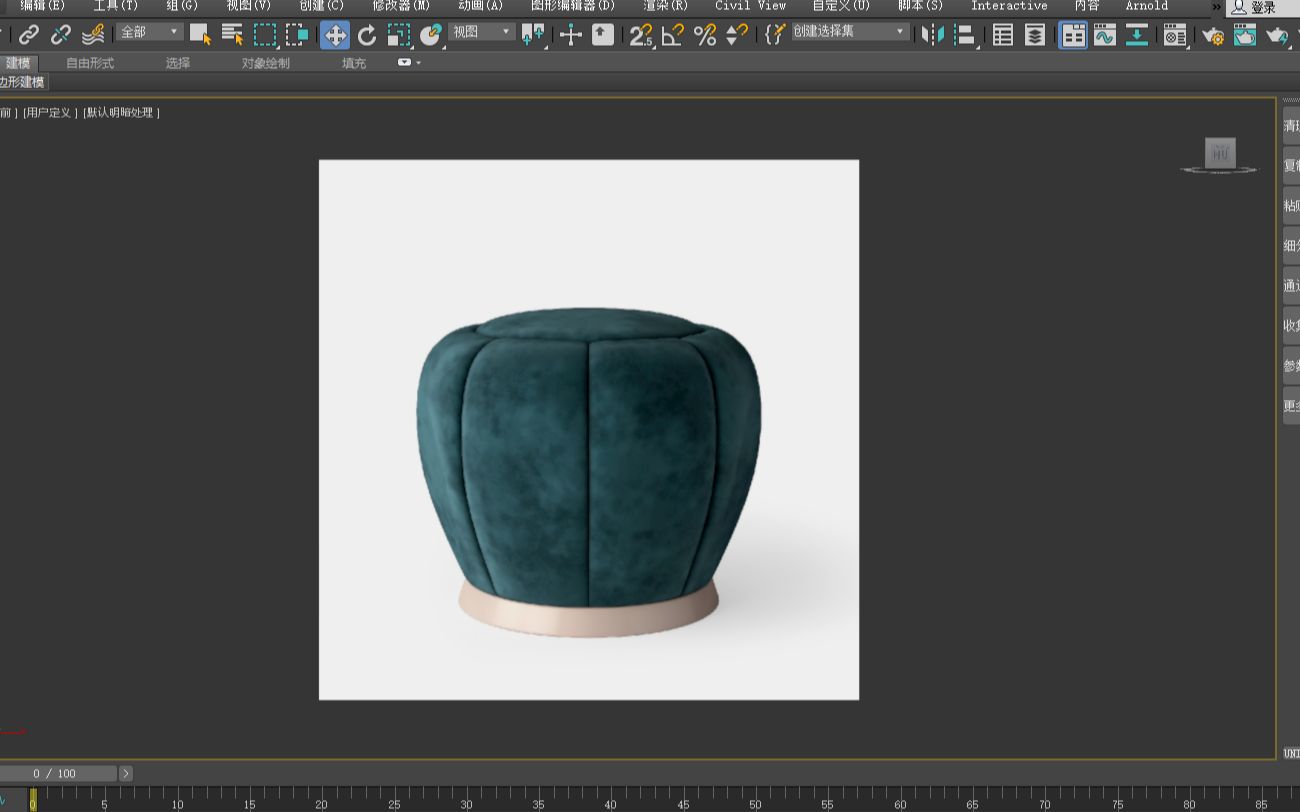Toggle Window/Crossing selection mode

(297, 35)
